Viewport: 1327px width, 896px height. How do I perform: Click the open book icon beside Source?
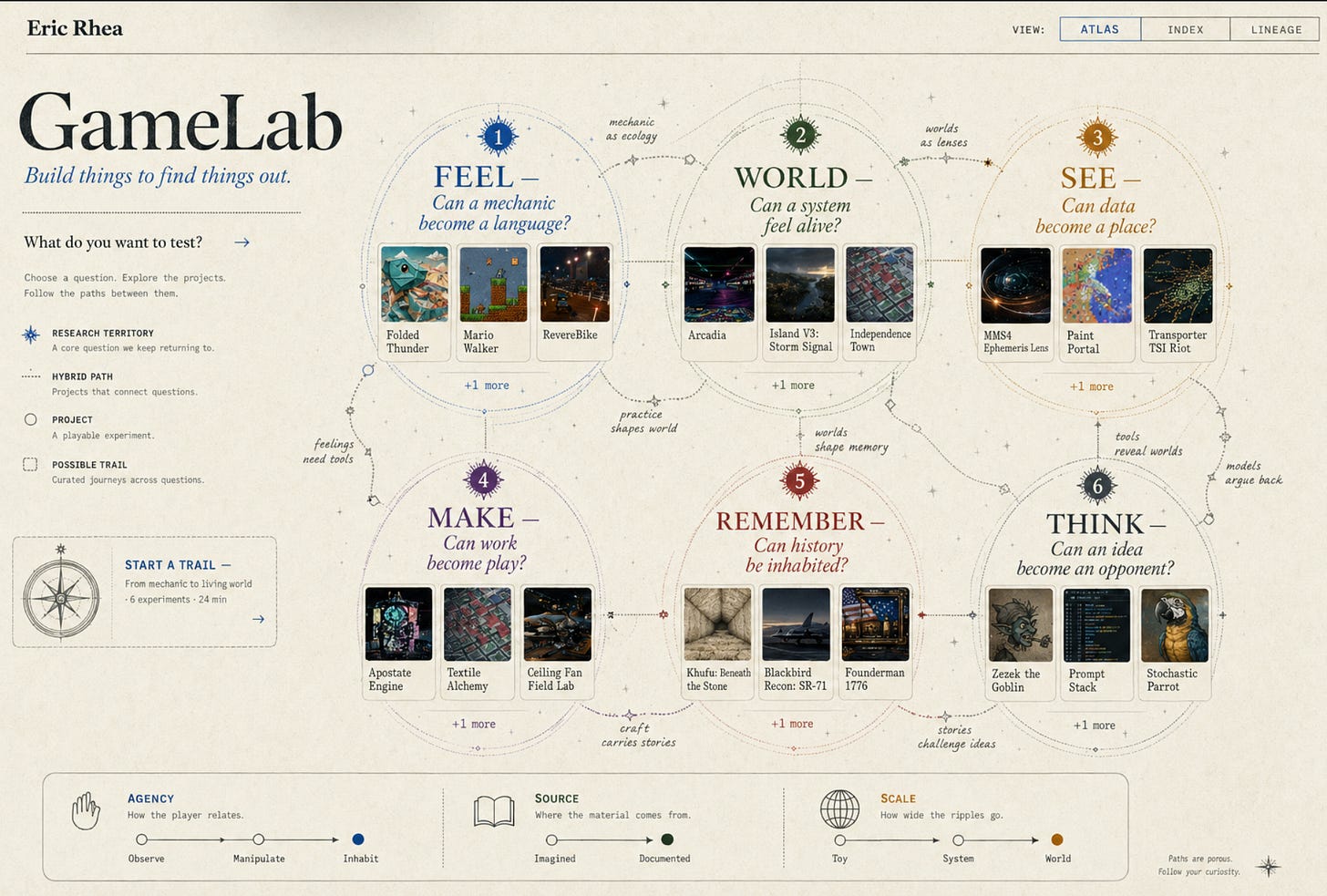pyautogui.click(x=494, y=810)
